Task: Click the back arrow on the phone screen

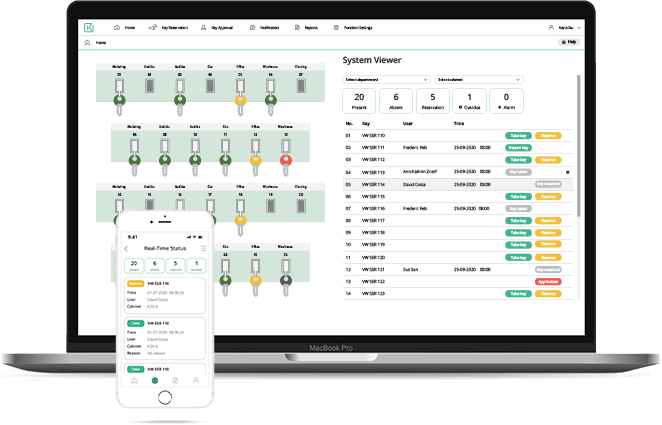Action: tap(127, 247)
